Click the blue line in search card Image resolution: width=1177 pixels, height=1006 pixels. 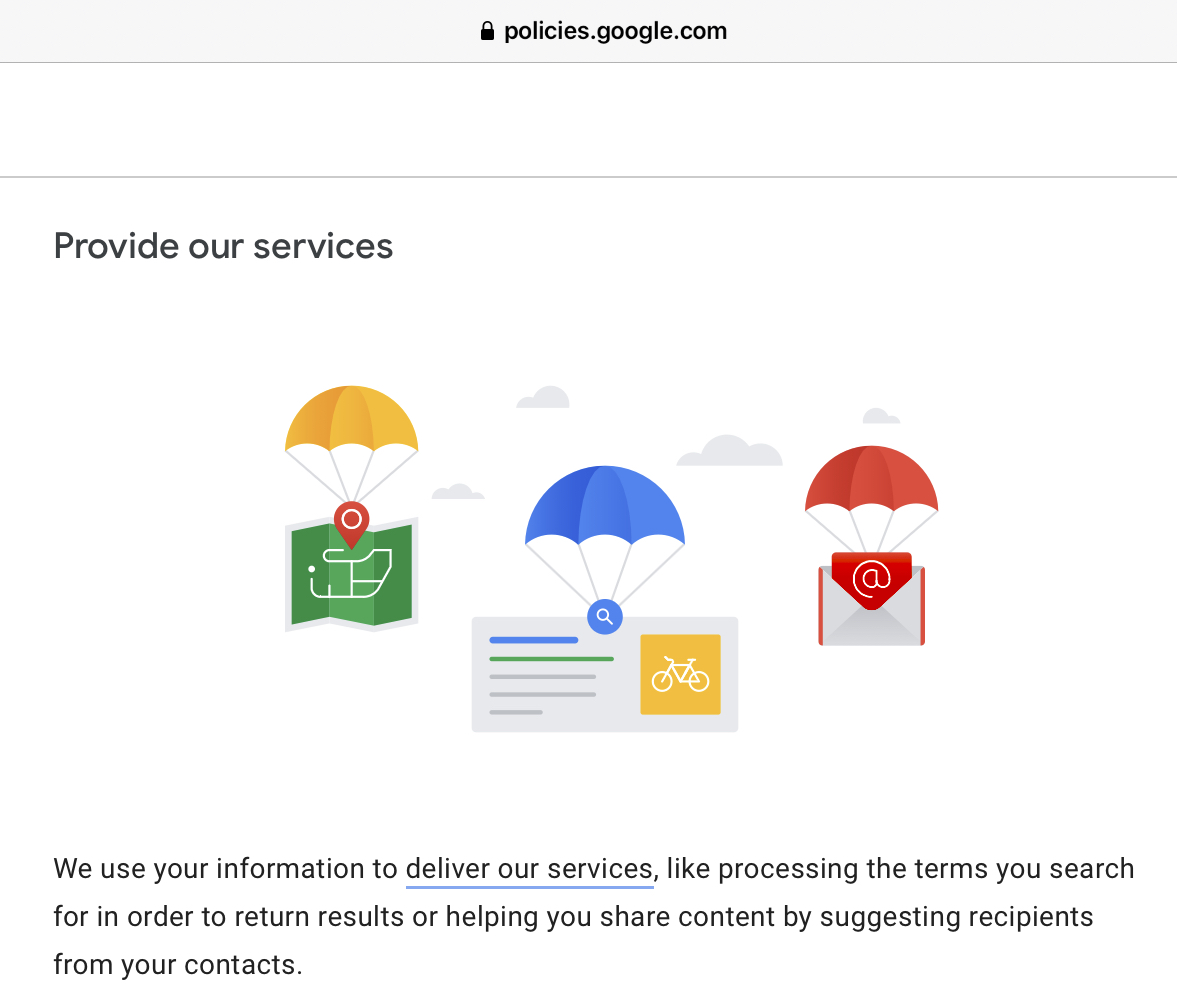tap(534, 640)
